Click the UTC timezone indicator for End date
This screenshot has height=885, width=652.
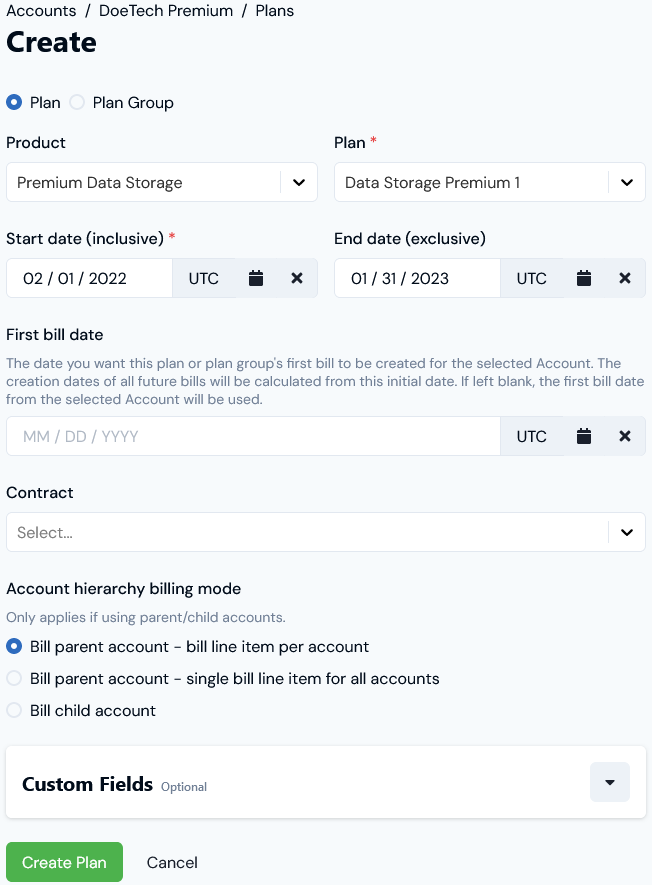click(532, 278)
